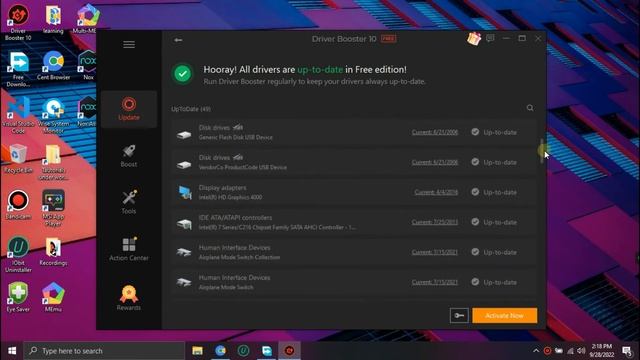Screen dimensions: 640x360
Task: Open the Boost section
Action: coord(129,156)
